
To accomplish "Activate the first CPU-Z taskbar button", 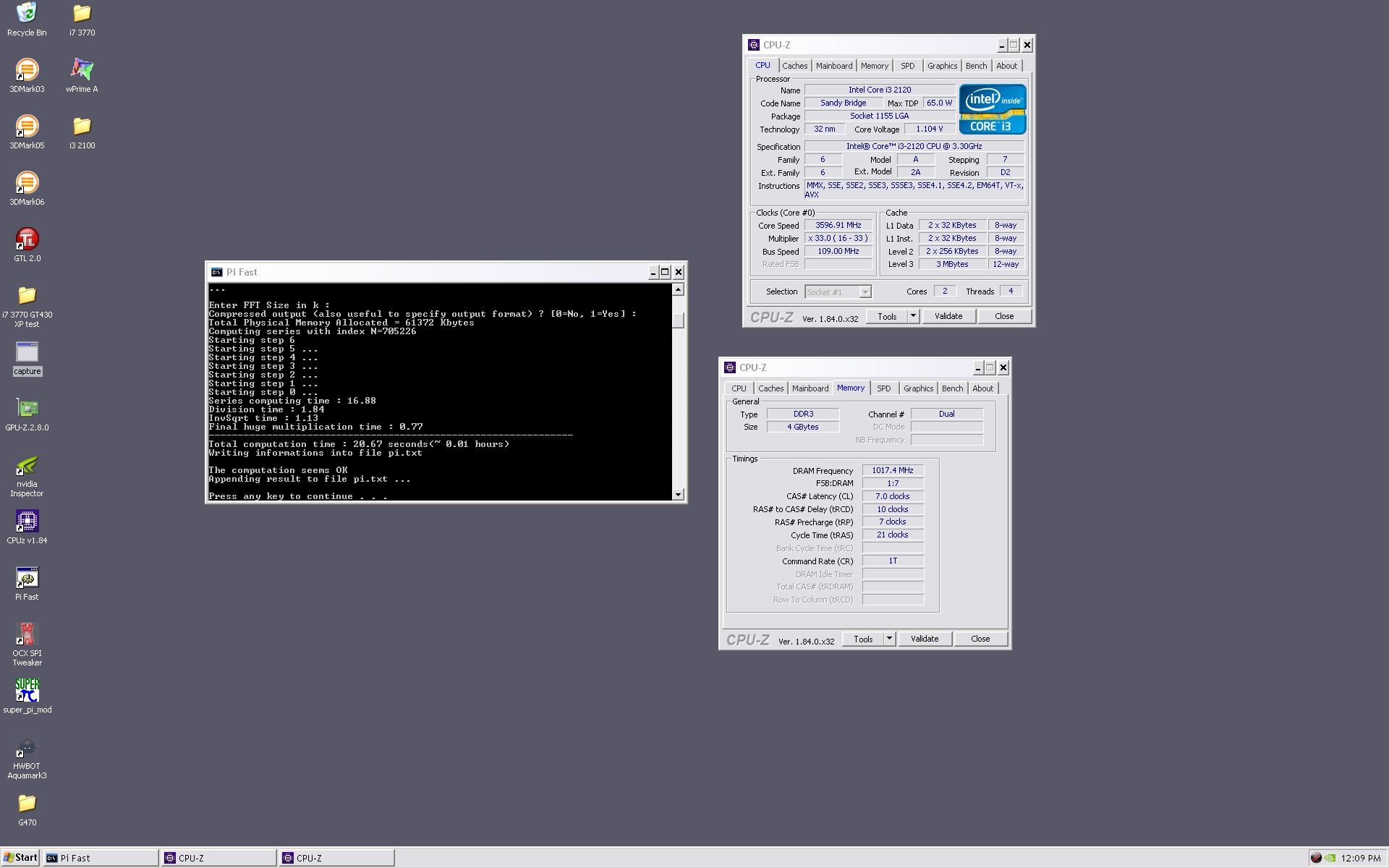I will pyautogui.click(x=218, y=858).
